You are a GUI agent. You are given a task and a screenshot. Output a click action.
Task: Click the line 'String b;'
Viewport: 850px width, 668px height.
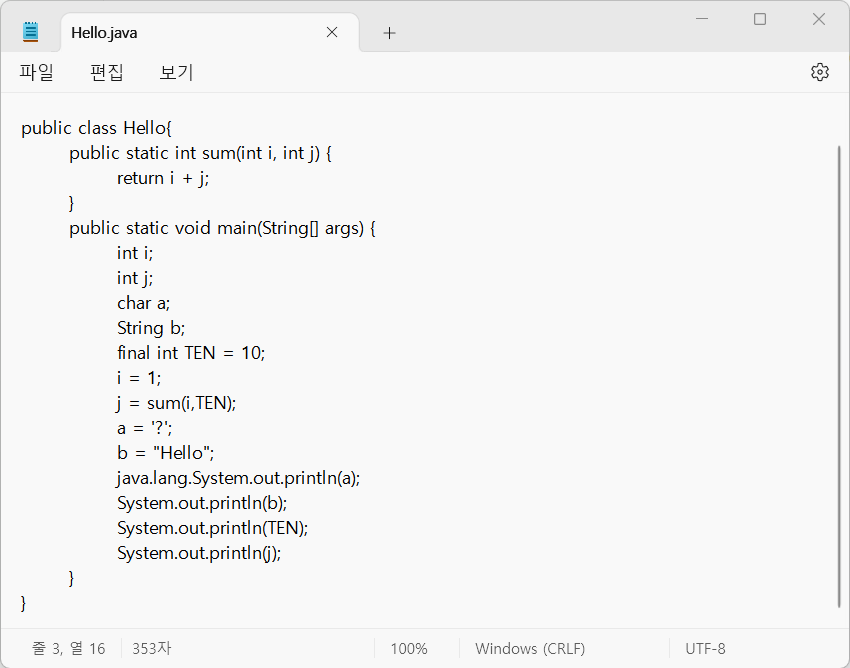151,328
